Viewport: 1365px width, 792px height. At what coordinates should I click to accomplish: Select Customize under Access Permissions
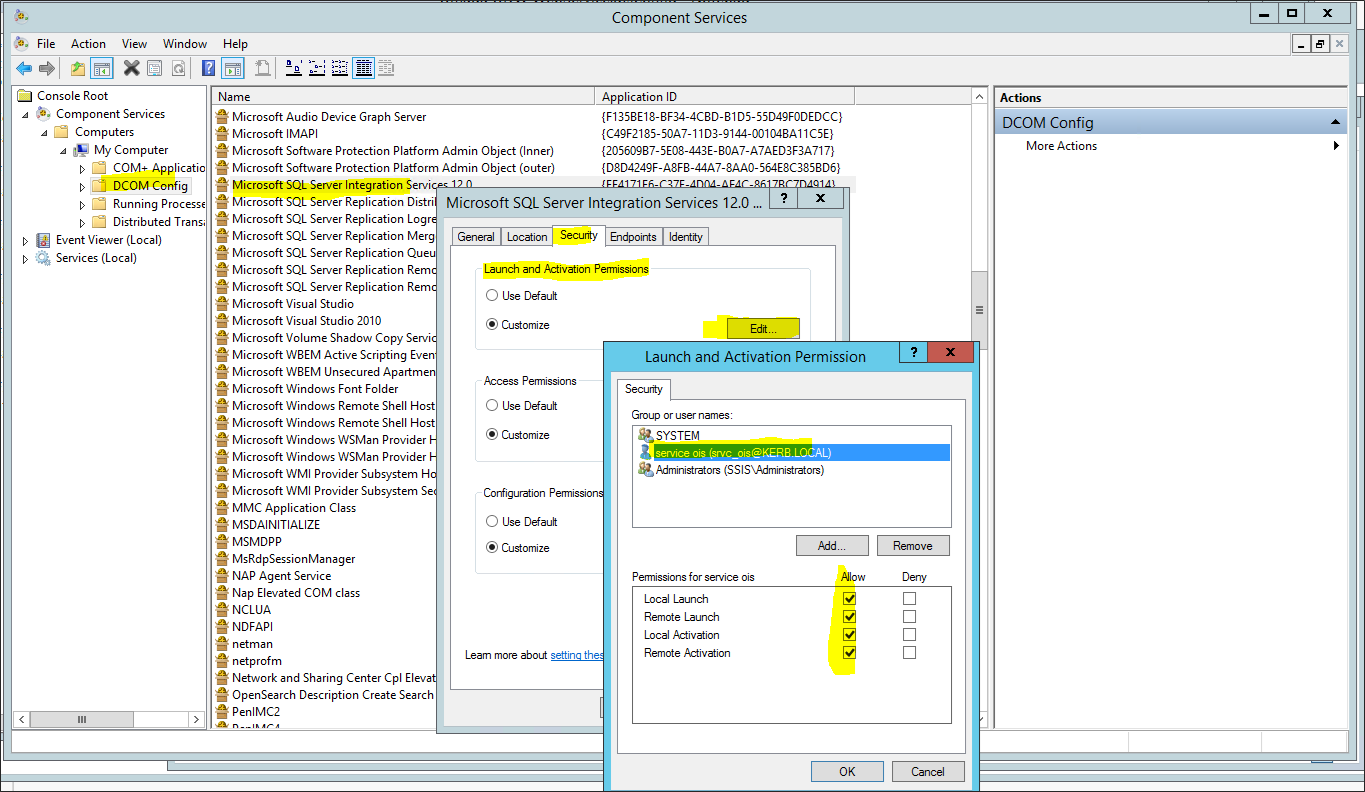tap(492, 435)
